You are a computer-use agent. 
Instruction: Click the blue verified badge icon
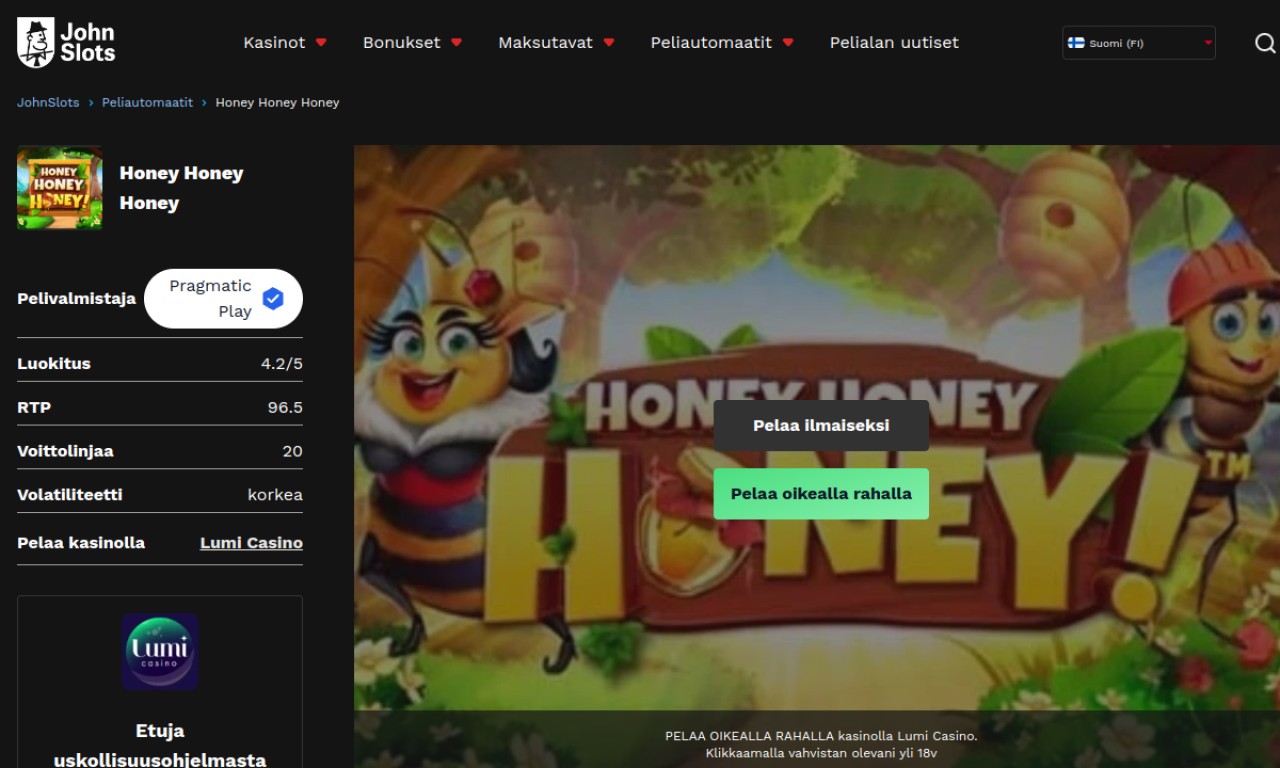273,298
